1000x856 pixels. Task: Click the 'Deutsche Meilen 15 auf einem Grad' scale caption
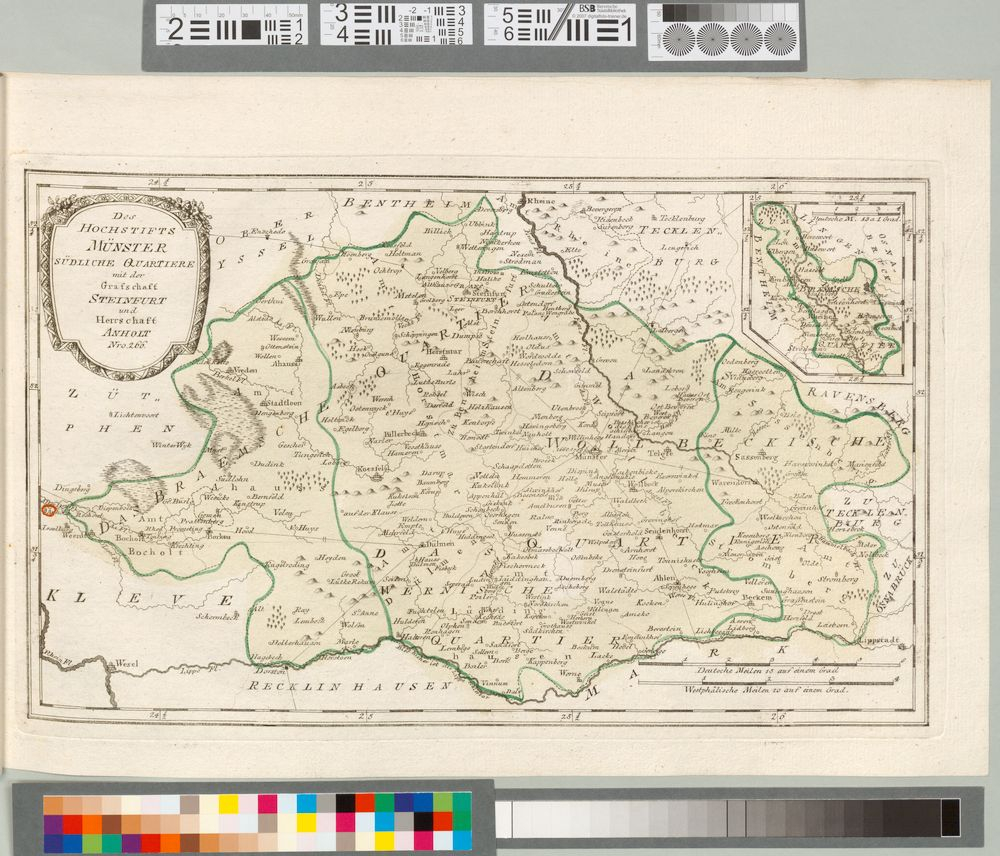pos(767,670)
